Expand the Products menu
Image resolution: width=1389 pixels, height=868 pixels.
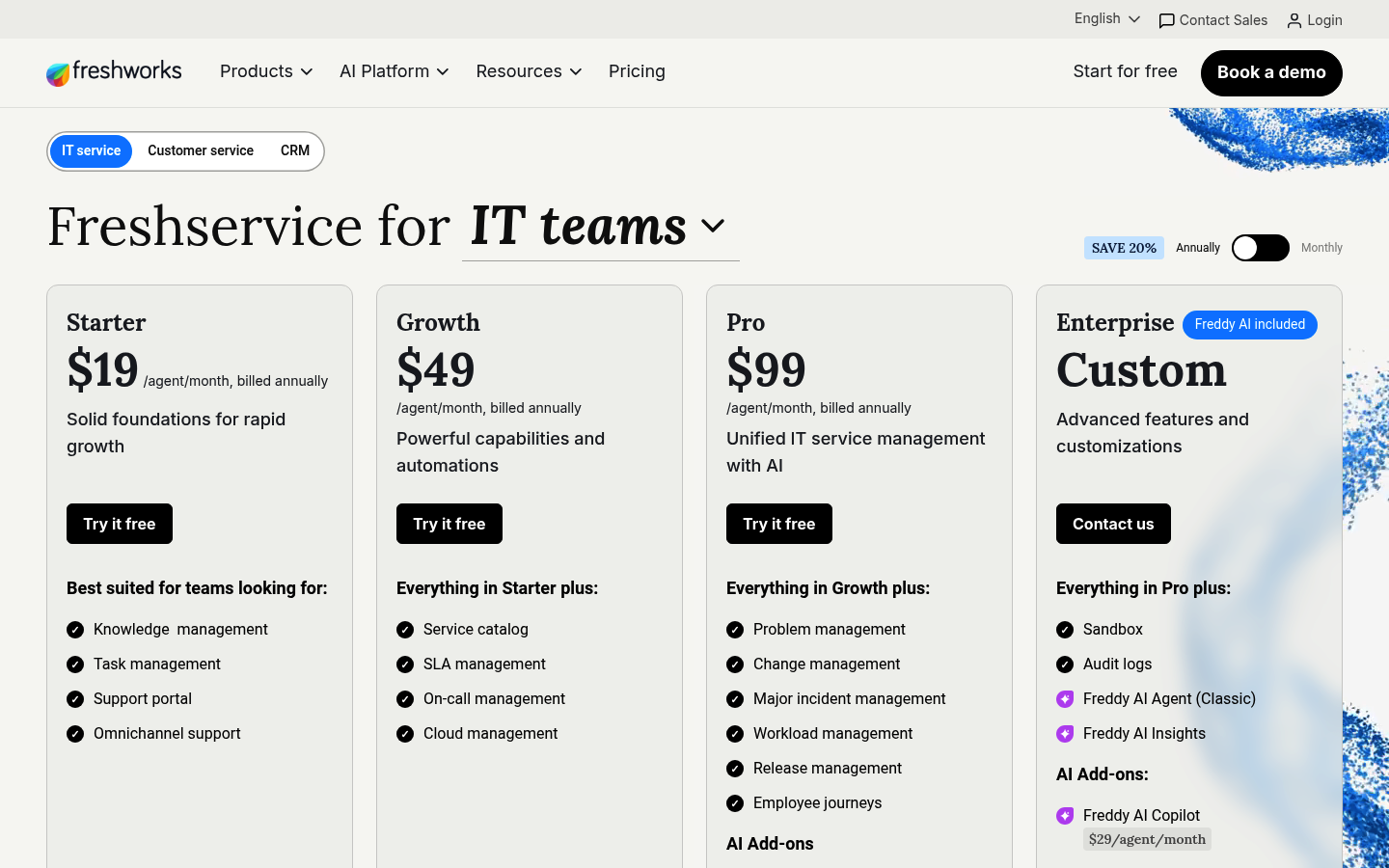tap(266, 71)
